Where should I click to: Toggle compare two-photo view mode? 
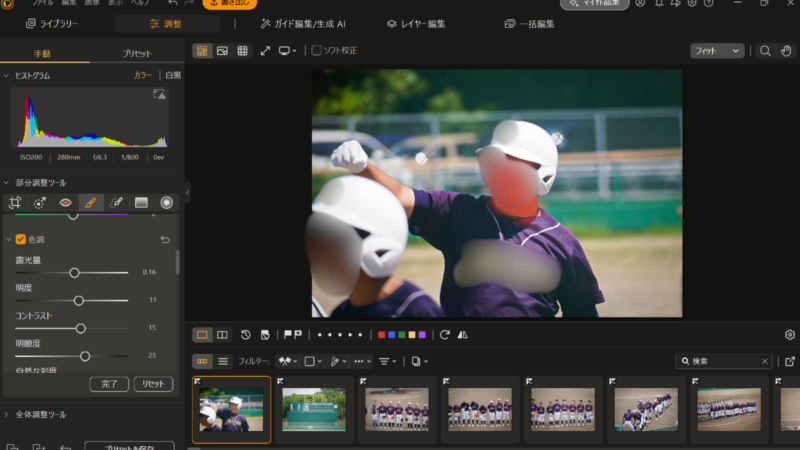[222, 335]
